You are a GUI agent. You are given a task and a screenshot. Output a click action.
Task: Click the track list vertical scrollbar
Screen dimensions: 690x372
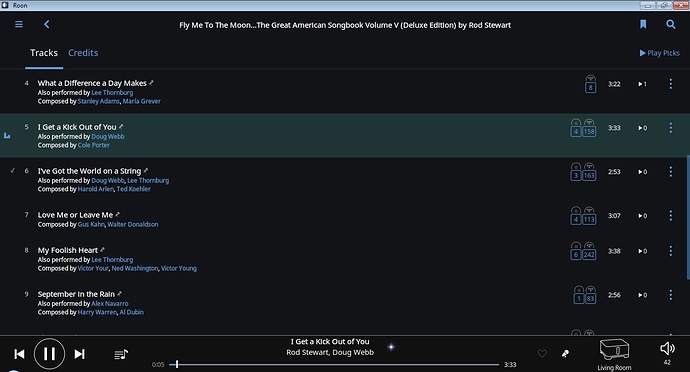(688, 217)
